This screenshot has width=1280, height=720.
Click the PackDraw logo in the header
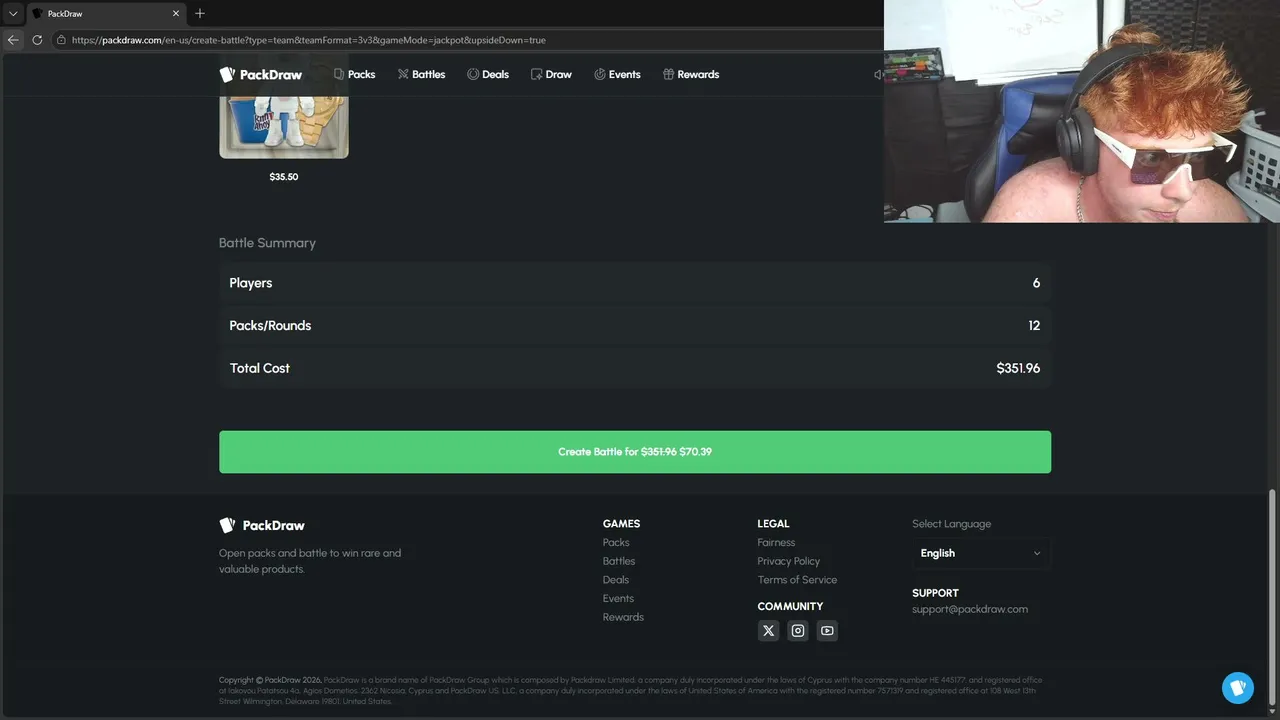coord(261,74)
